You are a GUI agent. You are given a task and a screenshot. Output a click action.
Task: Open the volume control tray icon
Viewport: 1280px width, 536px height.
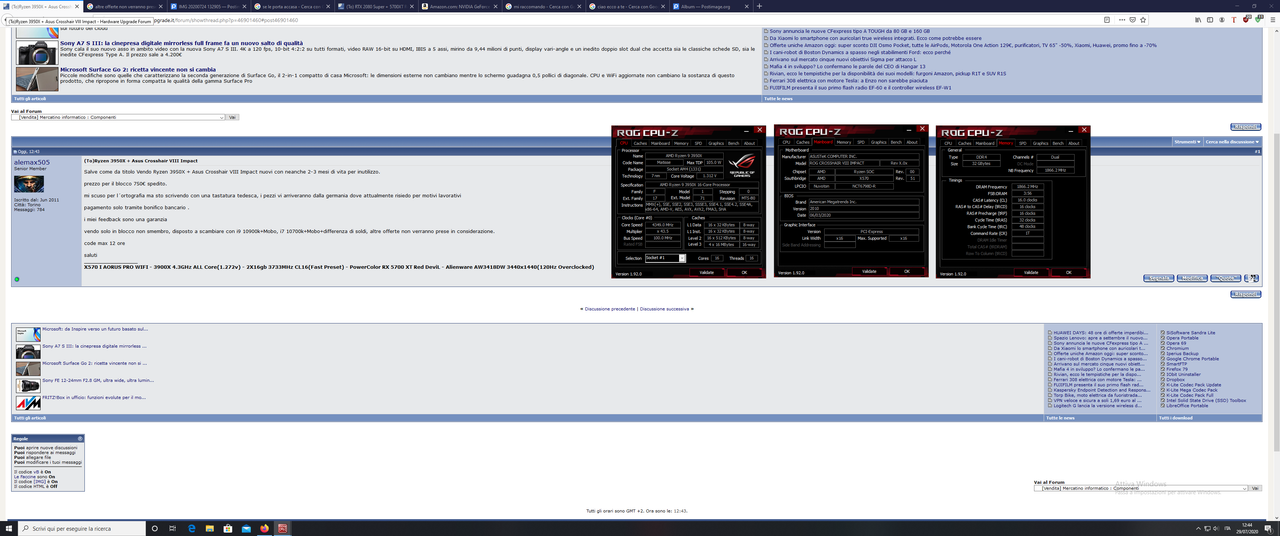(x=1216, y=528)
